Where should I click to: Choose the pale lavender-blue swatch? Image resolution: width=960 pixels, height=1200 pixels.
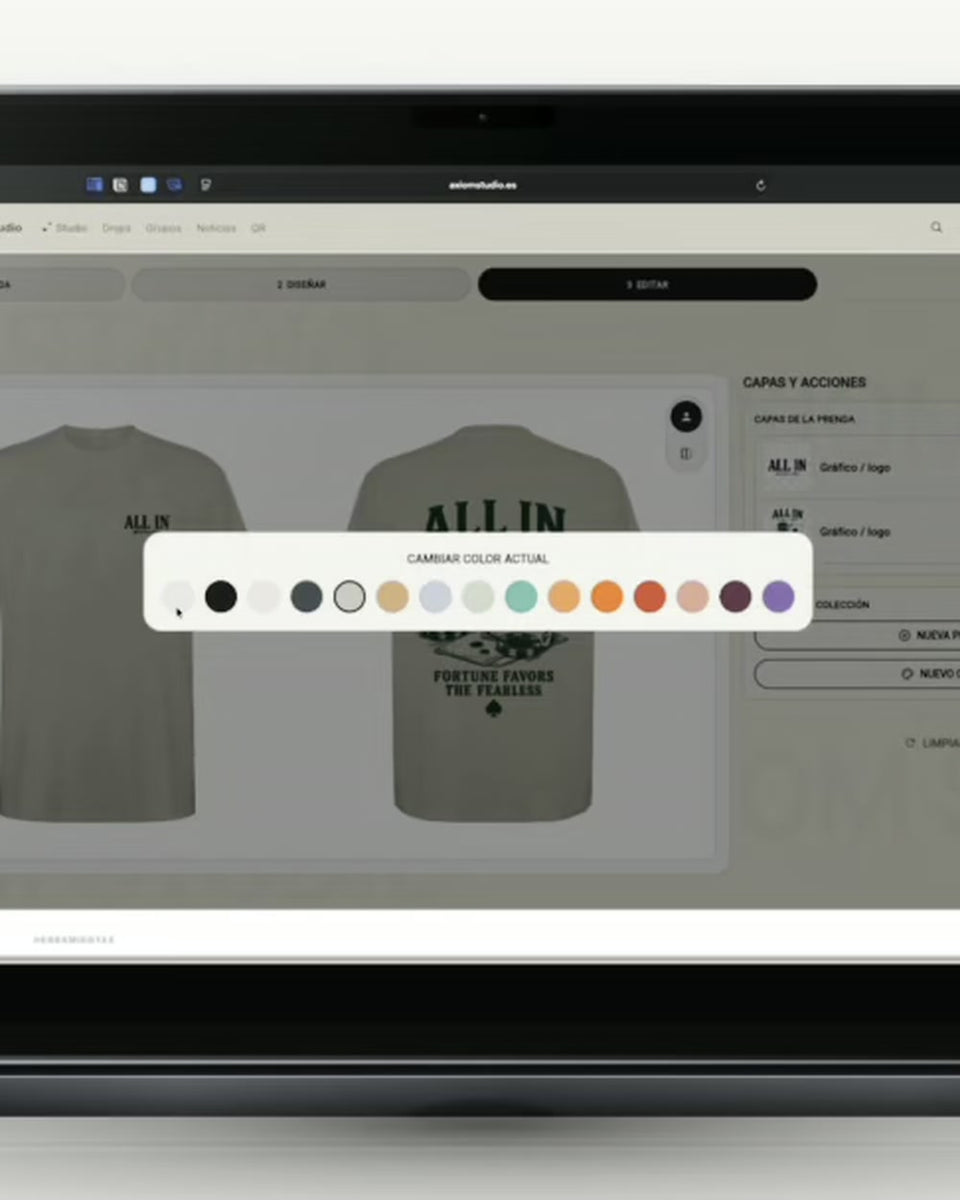[x=435, y=597]
